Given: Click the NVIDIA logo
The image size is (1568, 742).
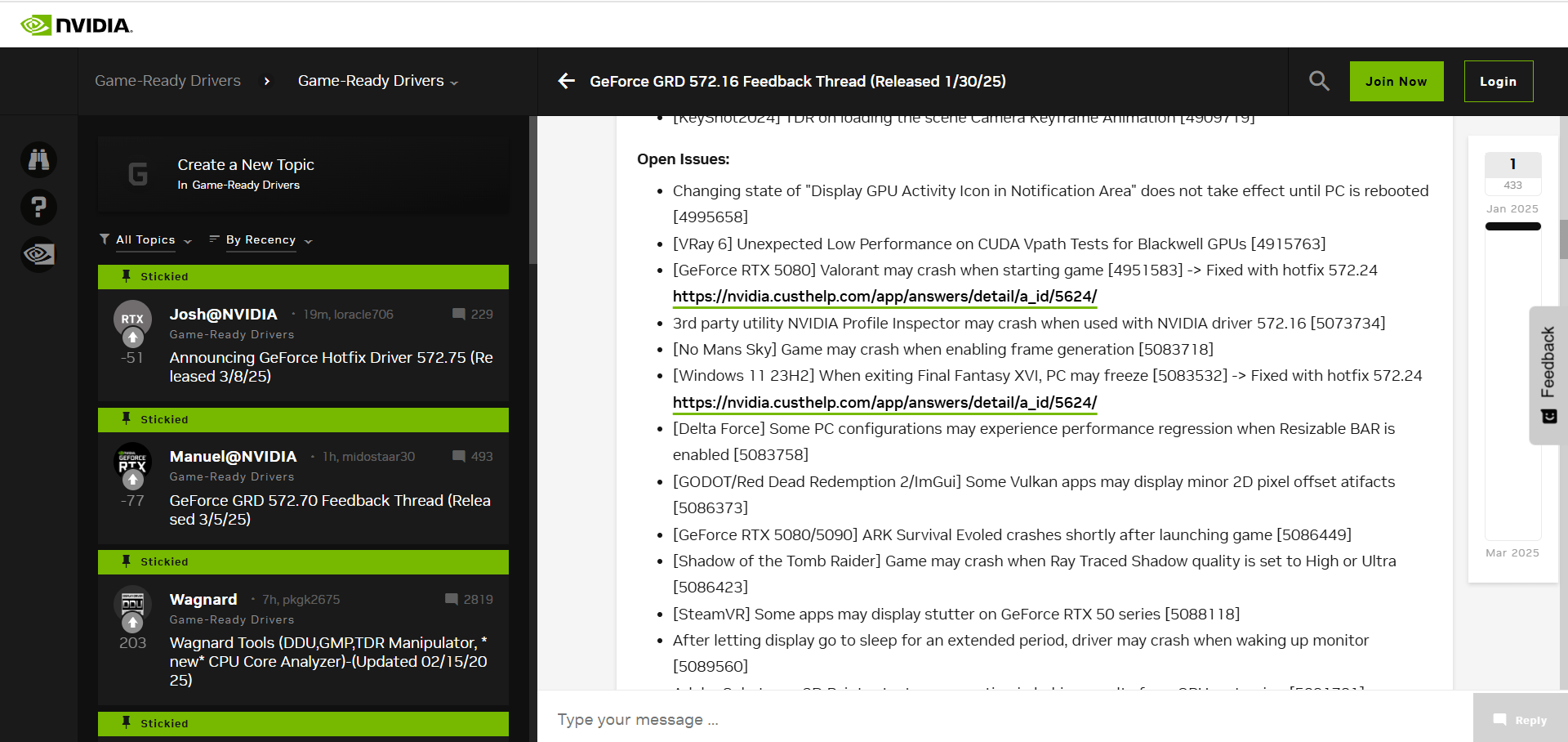Looking at the screenshot, I should [76, 25].
